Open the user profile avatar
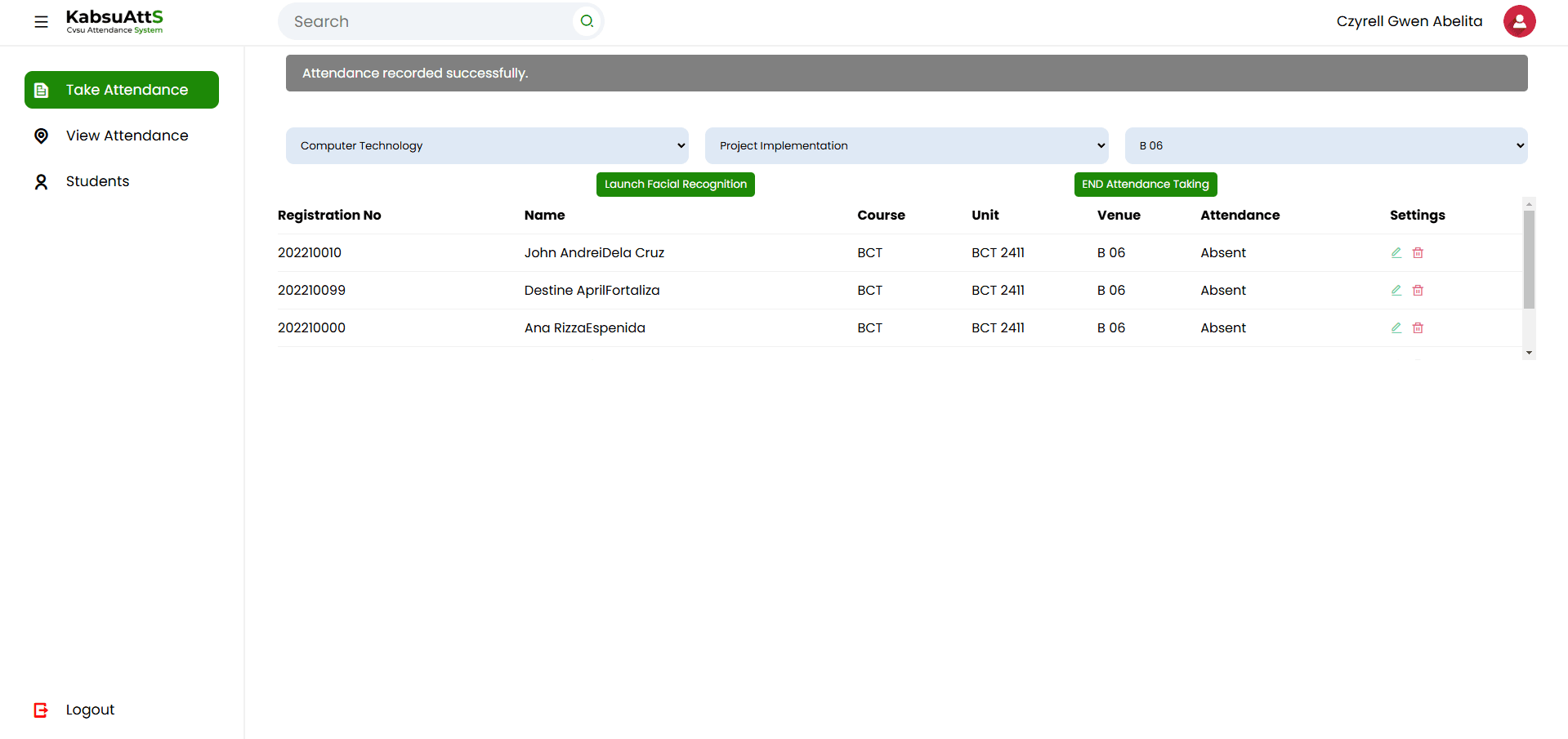 pyautogui.click(x=1519, y=21)
